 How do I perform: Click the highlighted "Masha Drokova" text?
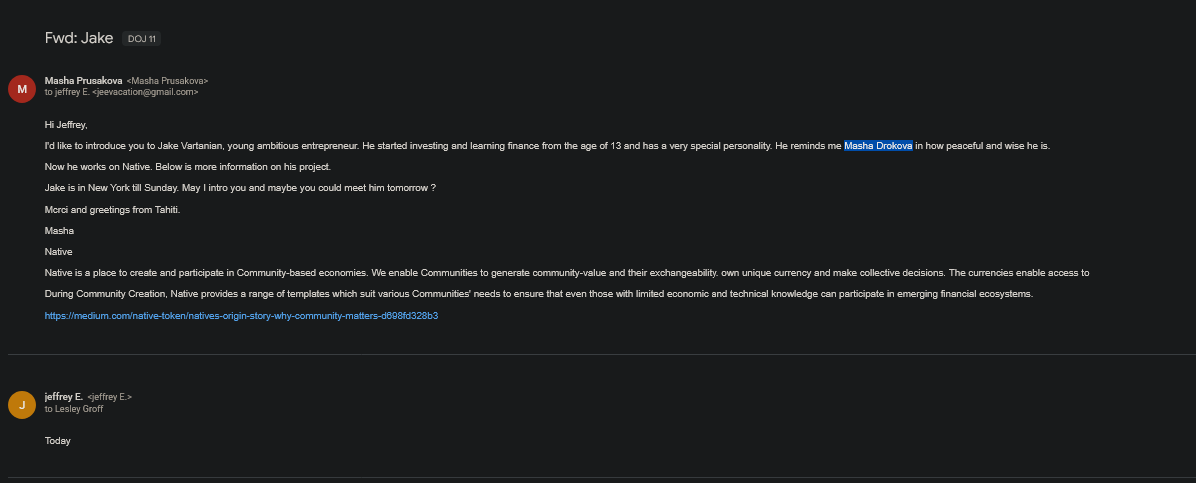coord(878,146)
